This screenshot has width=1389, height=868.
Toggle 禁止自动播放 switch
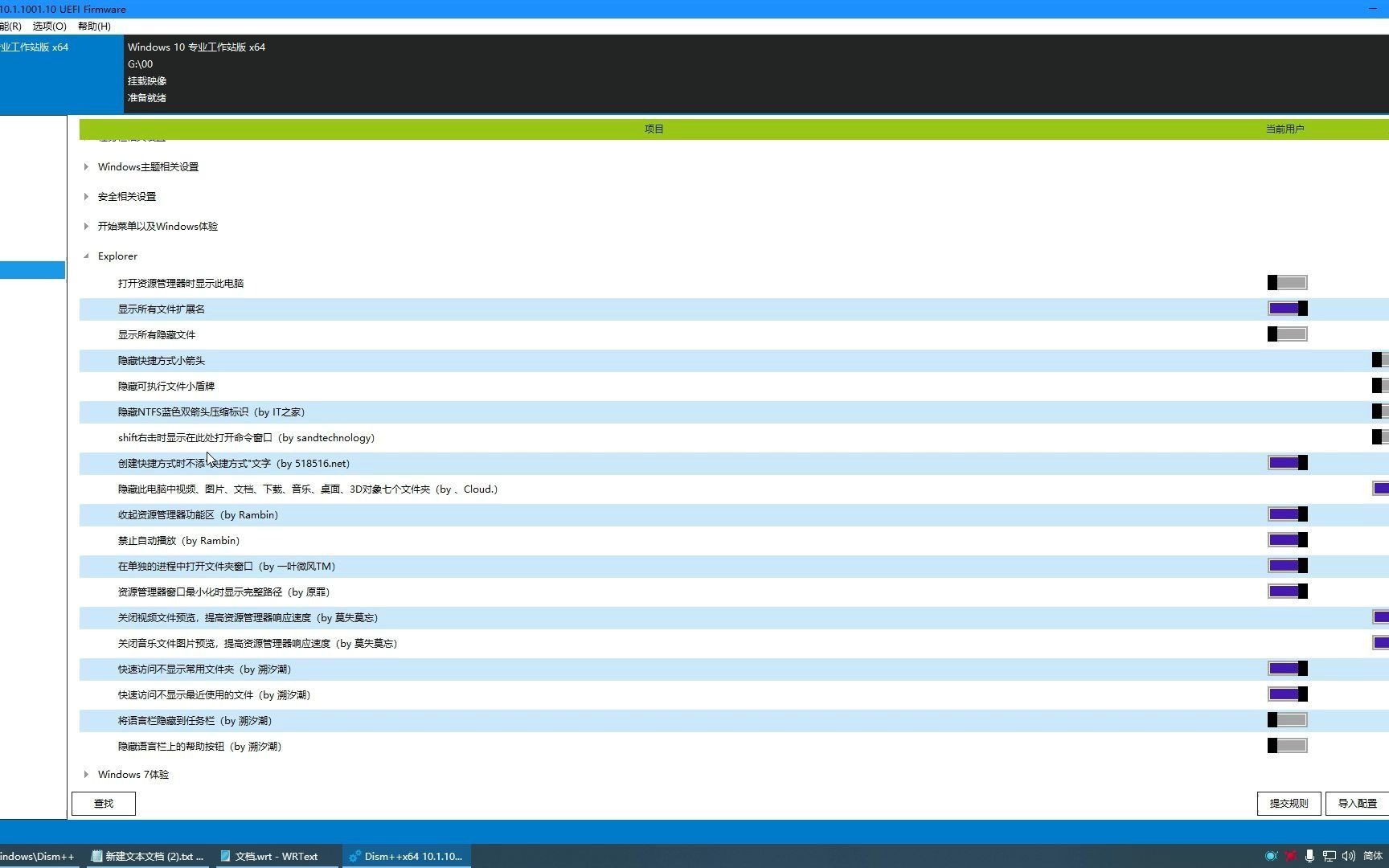1288,540
